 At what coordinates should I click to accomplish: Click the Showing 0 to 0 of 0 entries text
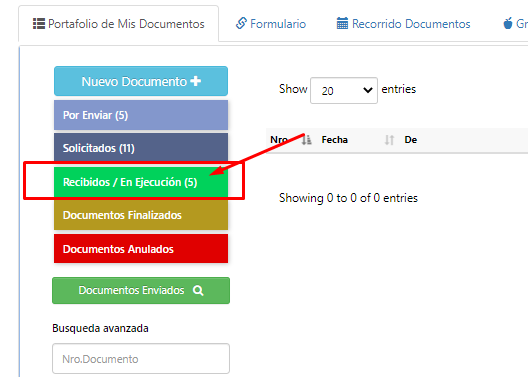coord(348,198)
